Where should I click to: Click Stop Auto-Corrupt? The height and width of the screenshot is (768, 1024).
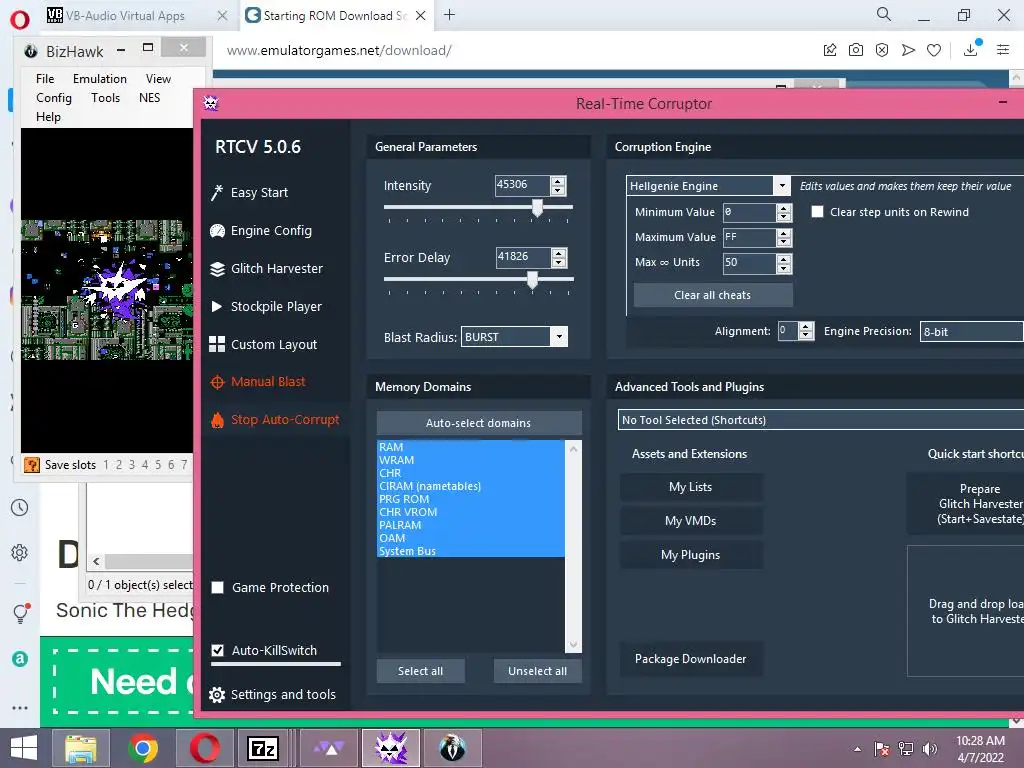[275, 419]
